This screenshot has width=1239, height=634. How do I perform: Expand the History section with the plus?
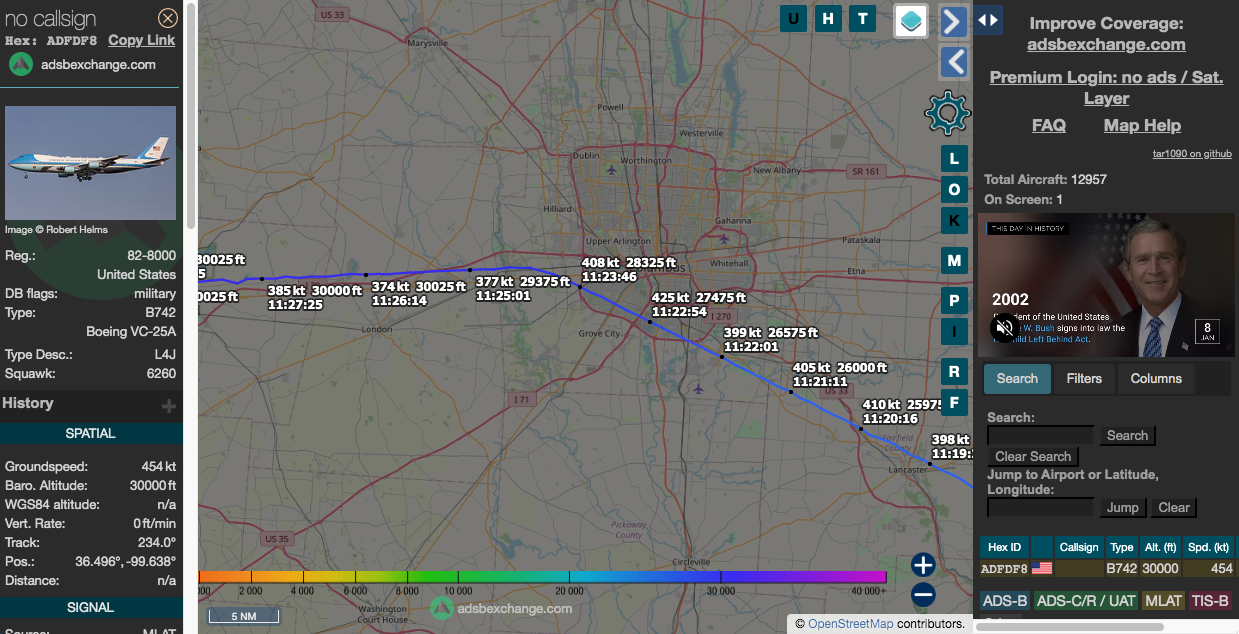pyautogui.click(x=169, y=405)
